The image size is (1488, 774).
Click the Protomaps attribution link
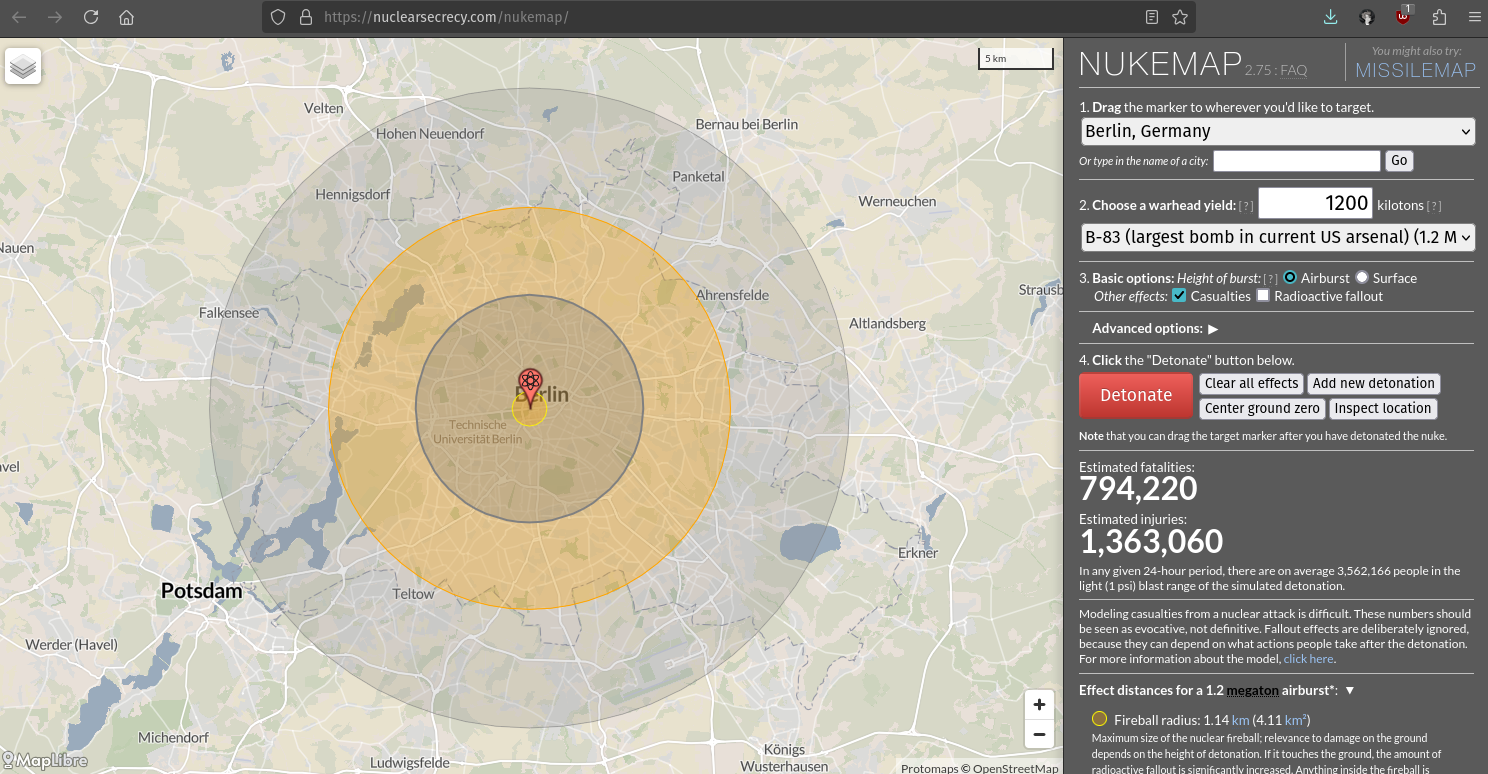[x=930, y=768]
